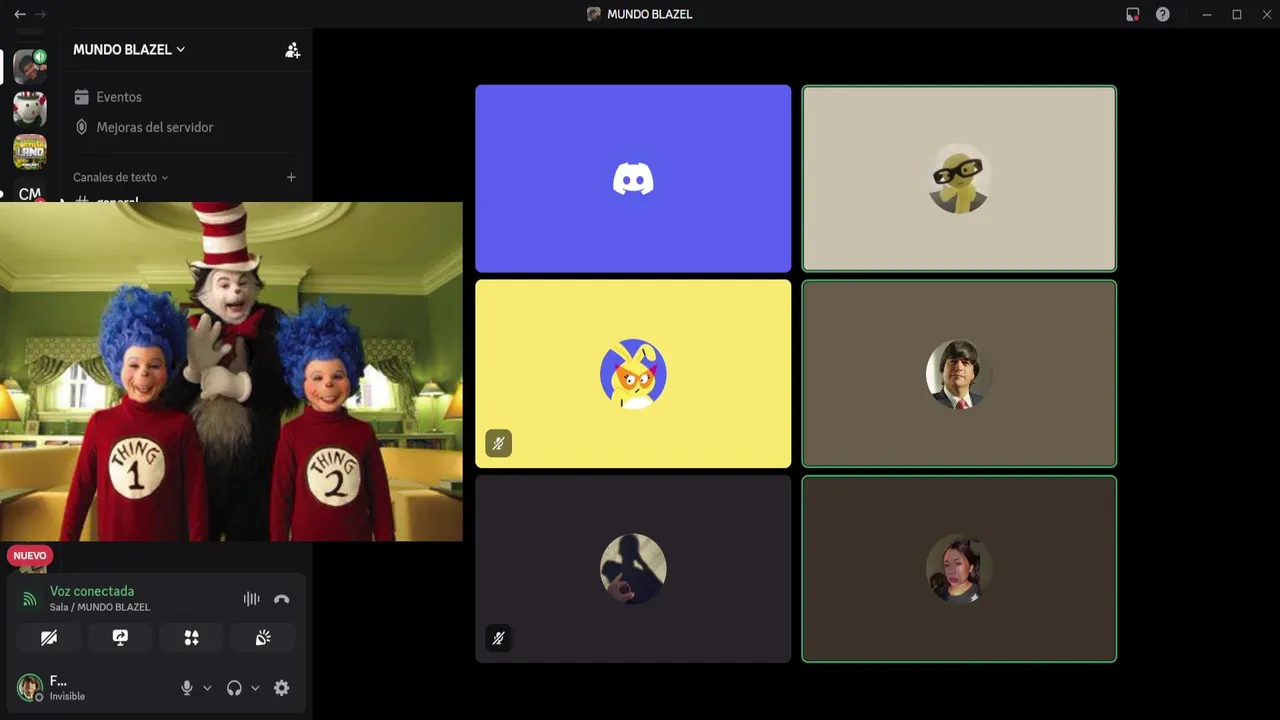
Task: Open the Cat in the Hat video popout
Action: [x=231, y=371]
